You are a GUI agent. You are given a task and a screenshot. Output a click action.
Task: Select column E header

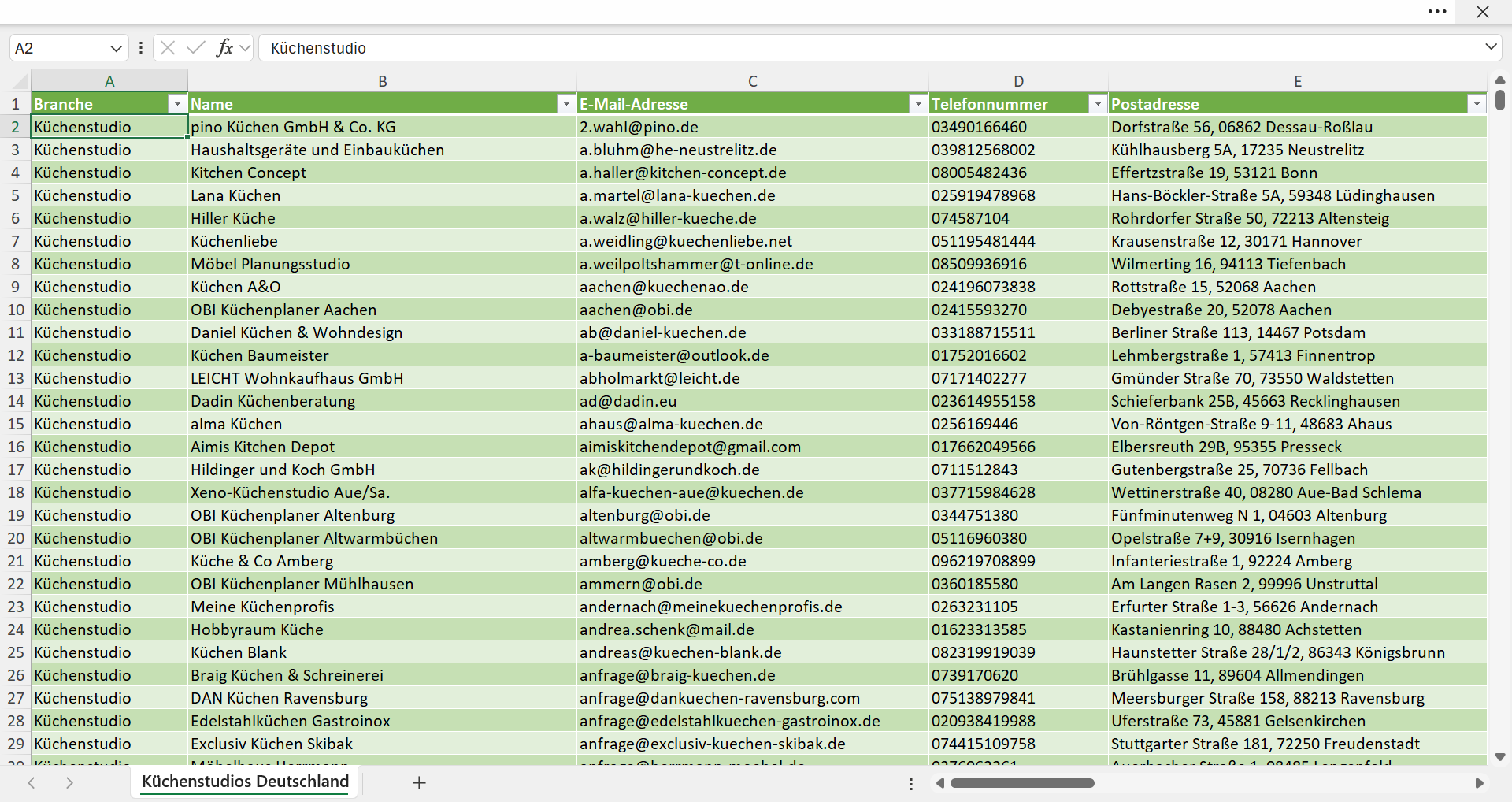click(1298, 81)
